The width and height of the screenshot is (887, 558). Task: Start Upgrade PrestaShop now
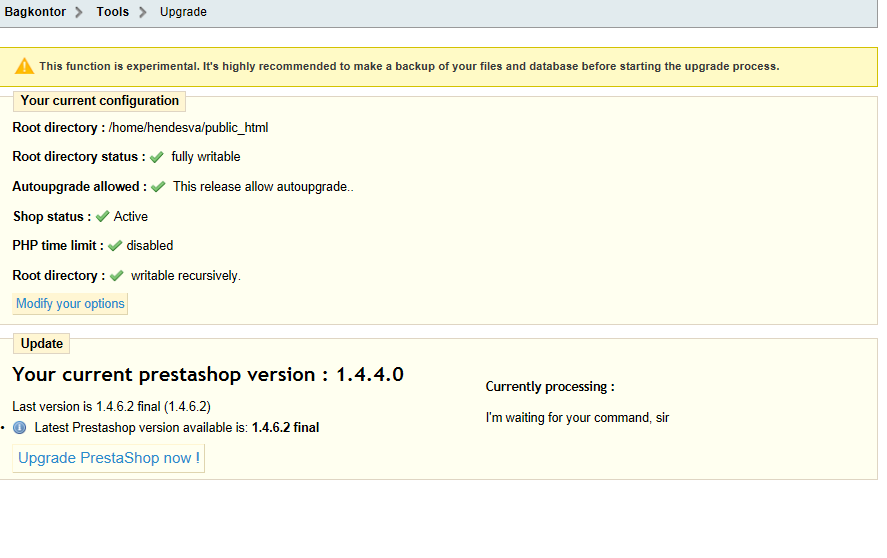click(109, 458)
